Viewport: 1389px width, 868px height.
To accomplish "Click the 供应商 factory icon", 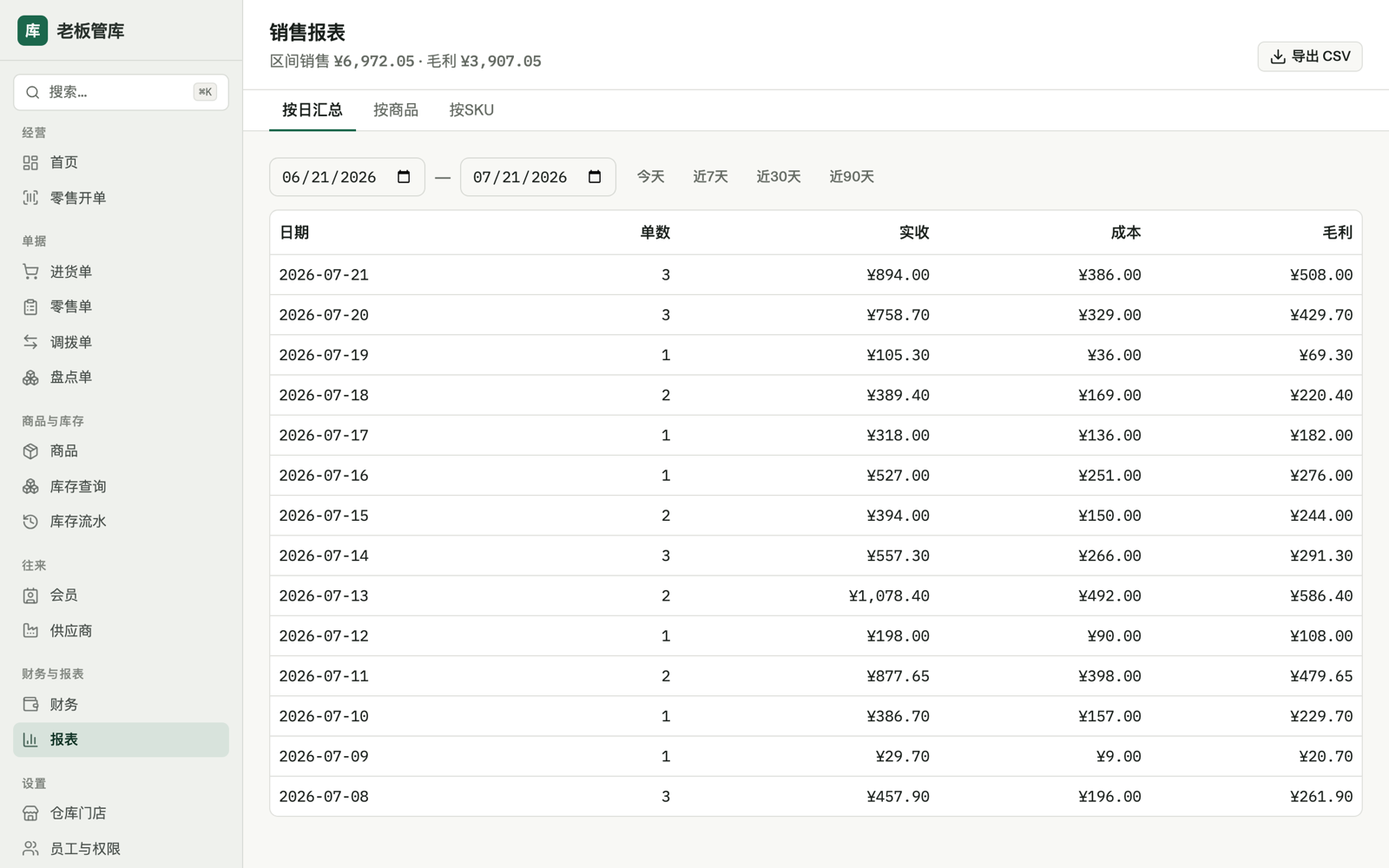I will coord(30,631).
